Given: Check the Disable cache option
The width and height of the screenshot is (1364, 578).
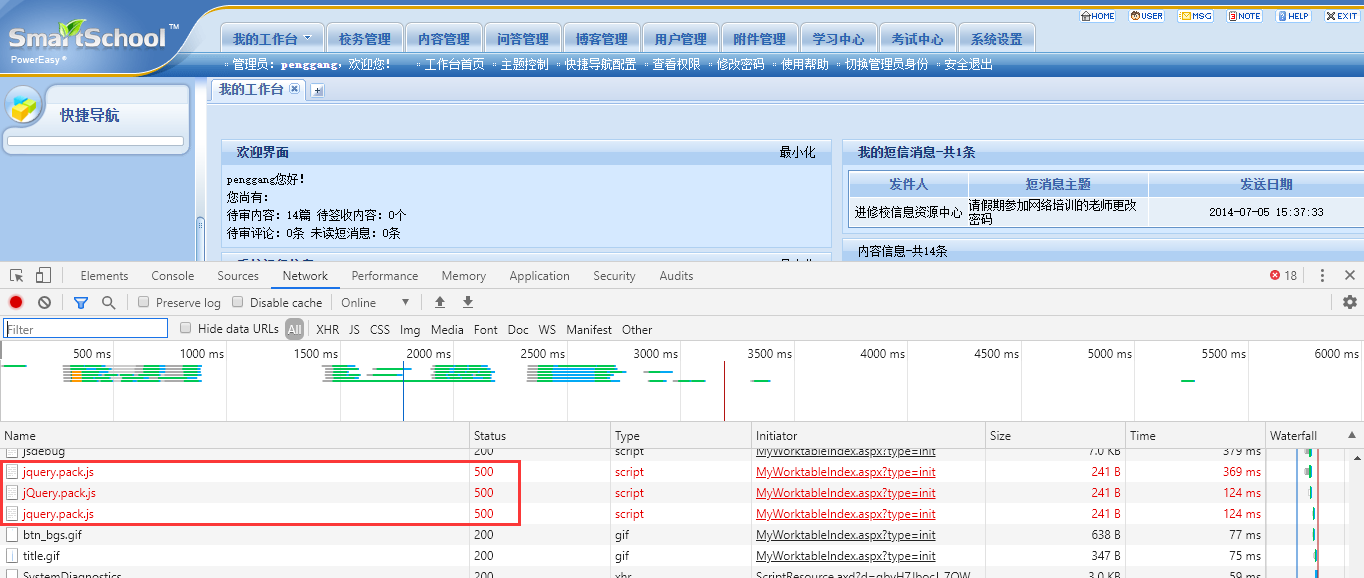Looking at the screenshot, I should click(x=238, y=302).
